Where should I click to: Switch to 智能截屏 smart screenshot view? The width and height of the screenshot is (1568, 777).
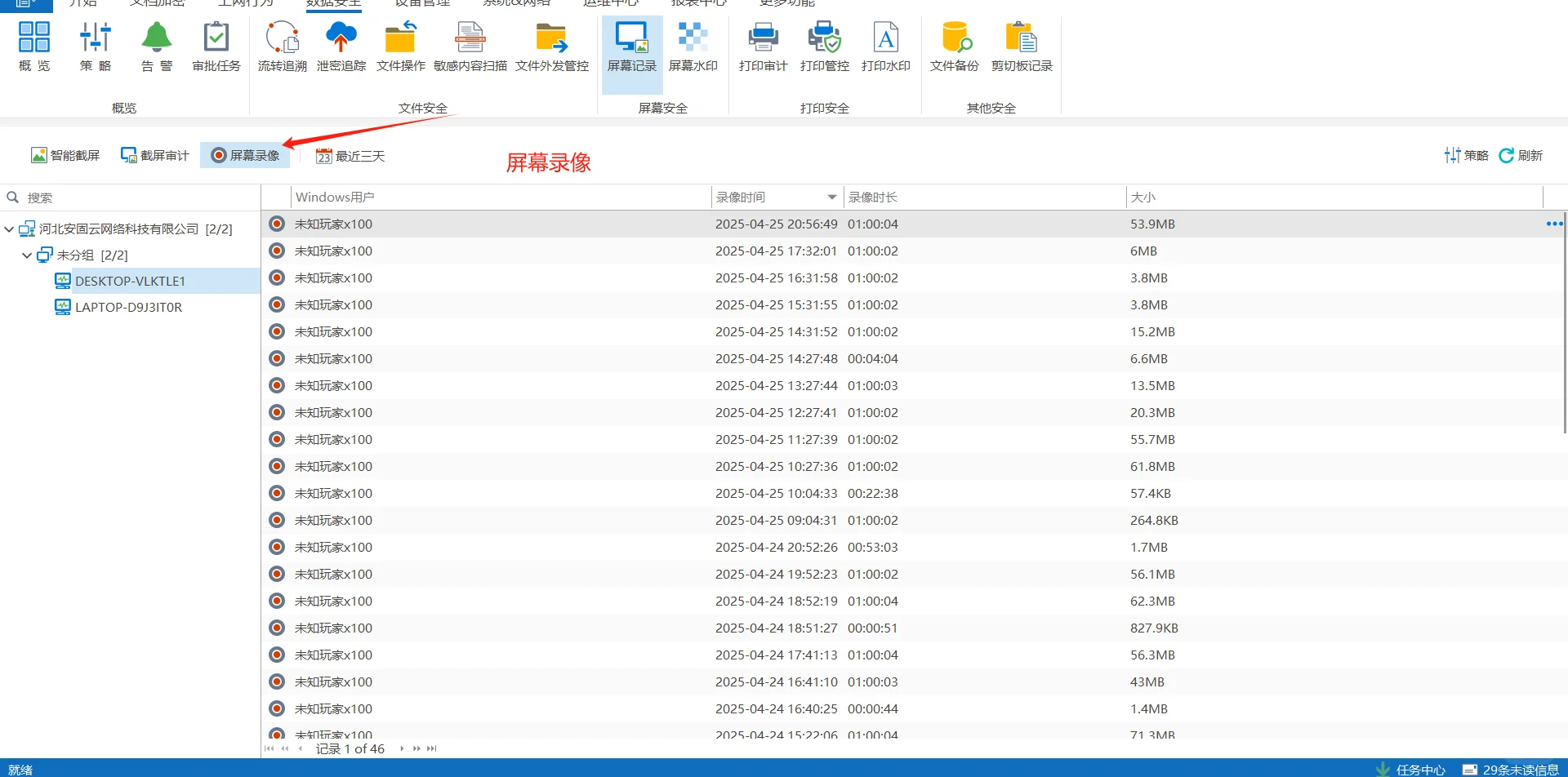pos(65,155)
